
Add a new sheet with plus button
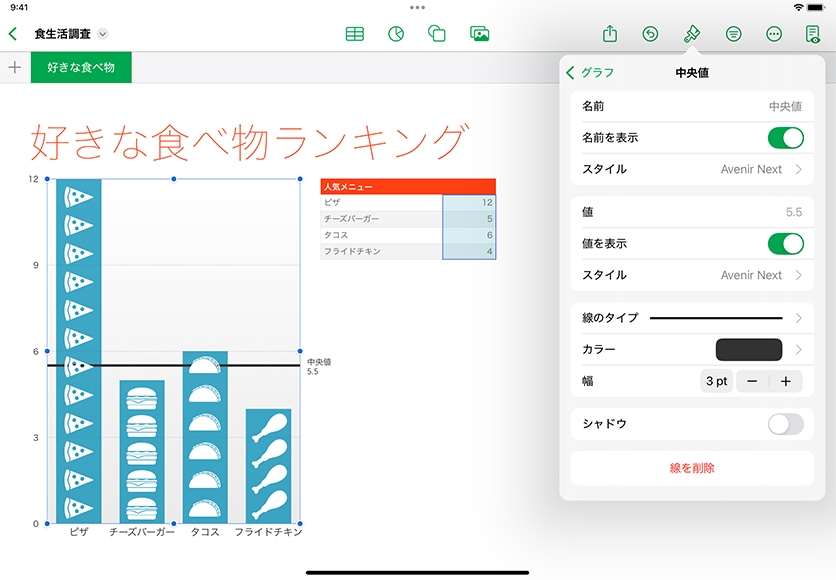(x=15, y=68)
